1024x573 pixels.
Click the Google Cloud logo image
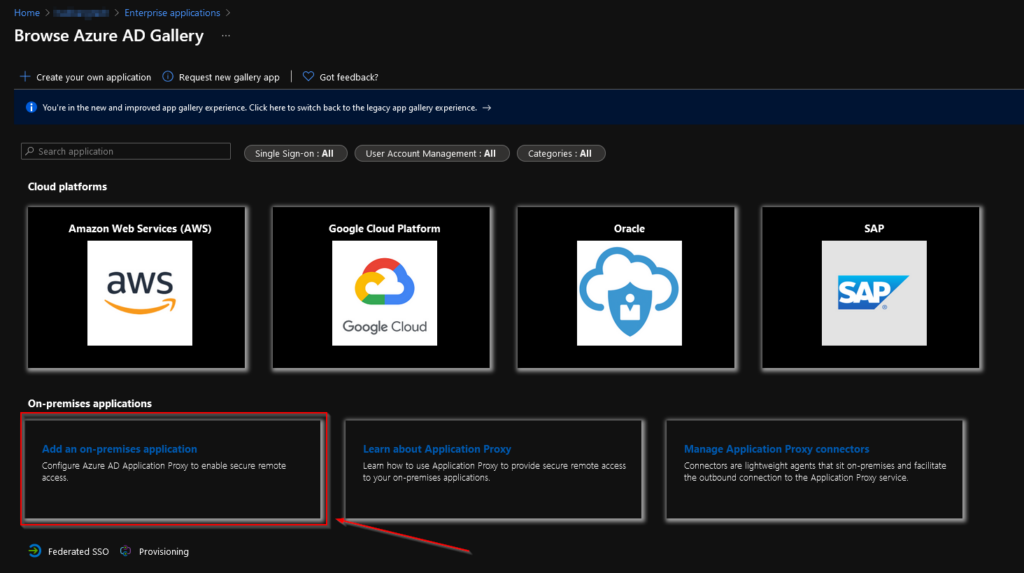tap(384, 293)
